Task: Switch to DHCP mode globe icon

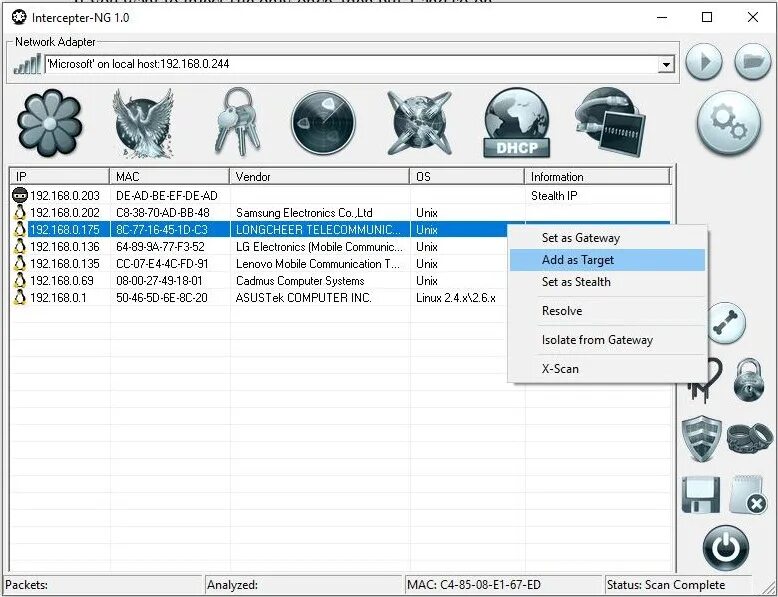Action: click(x=517, y=123)
